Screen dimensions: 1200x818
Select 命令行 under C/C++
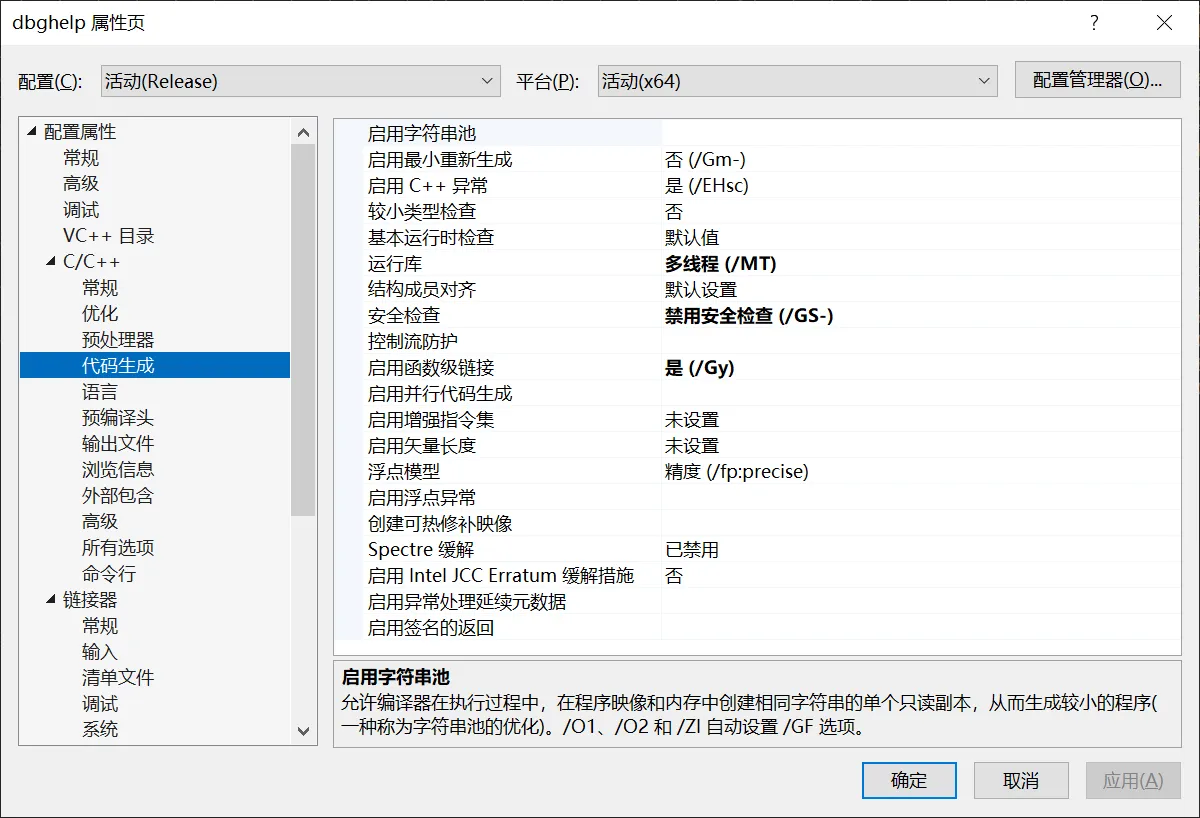tap(109, 574)
